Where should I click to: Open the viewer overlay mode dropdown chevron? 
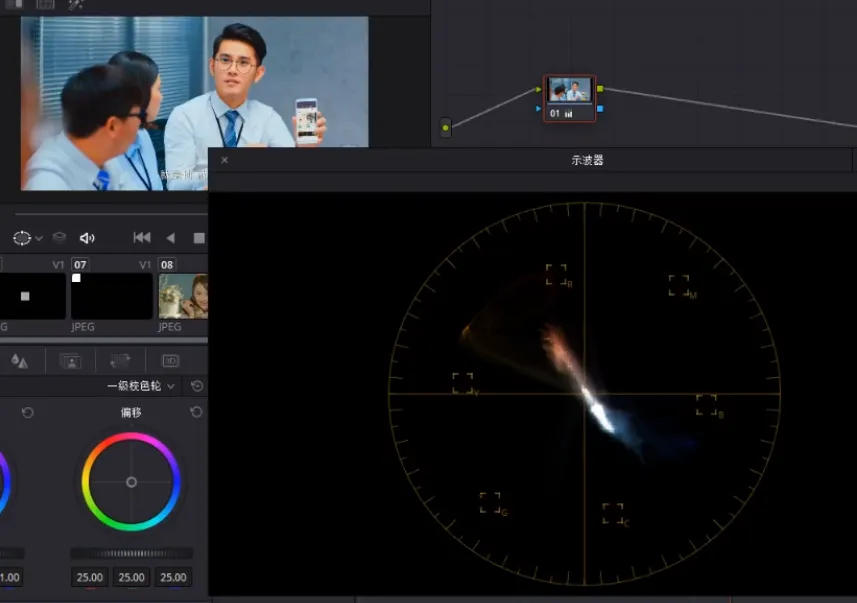point(39,238)
